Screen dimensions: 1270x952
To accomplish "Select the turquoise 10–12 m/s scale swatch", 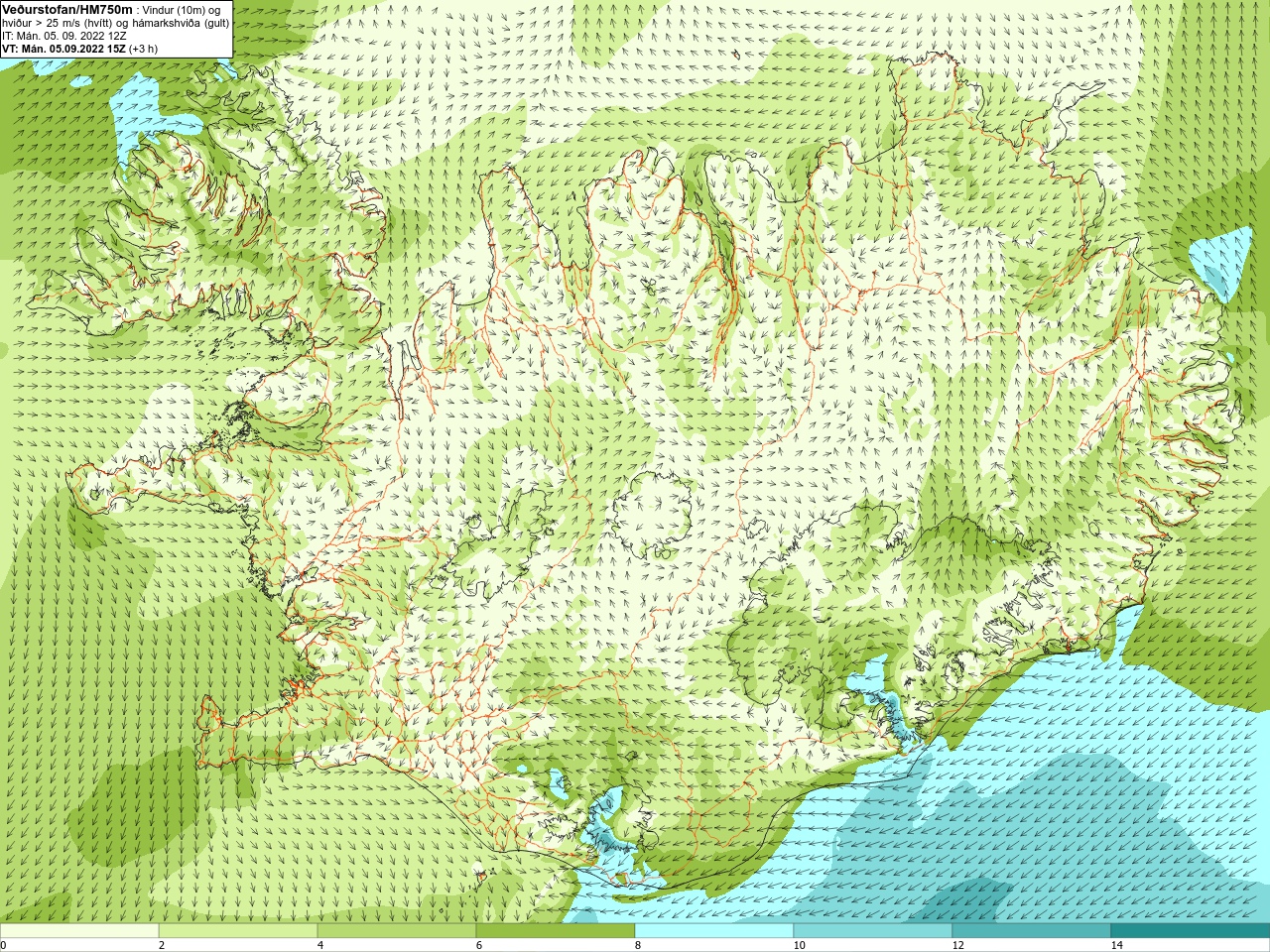I will 873,931.
